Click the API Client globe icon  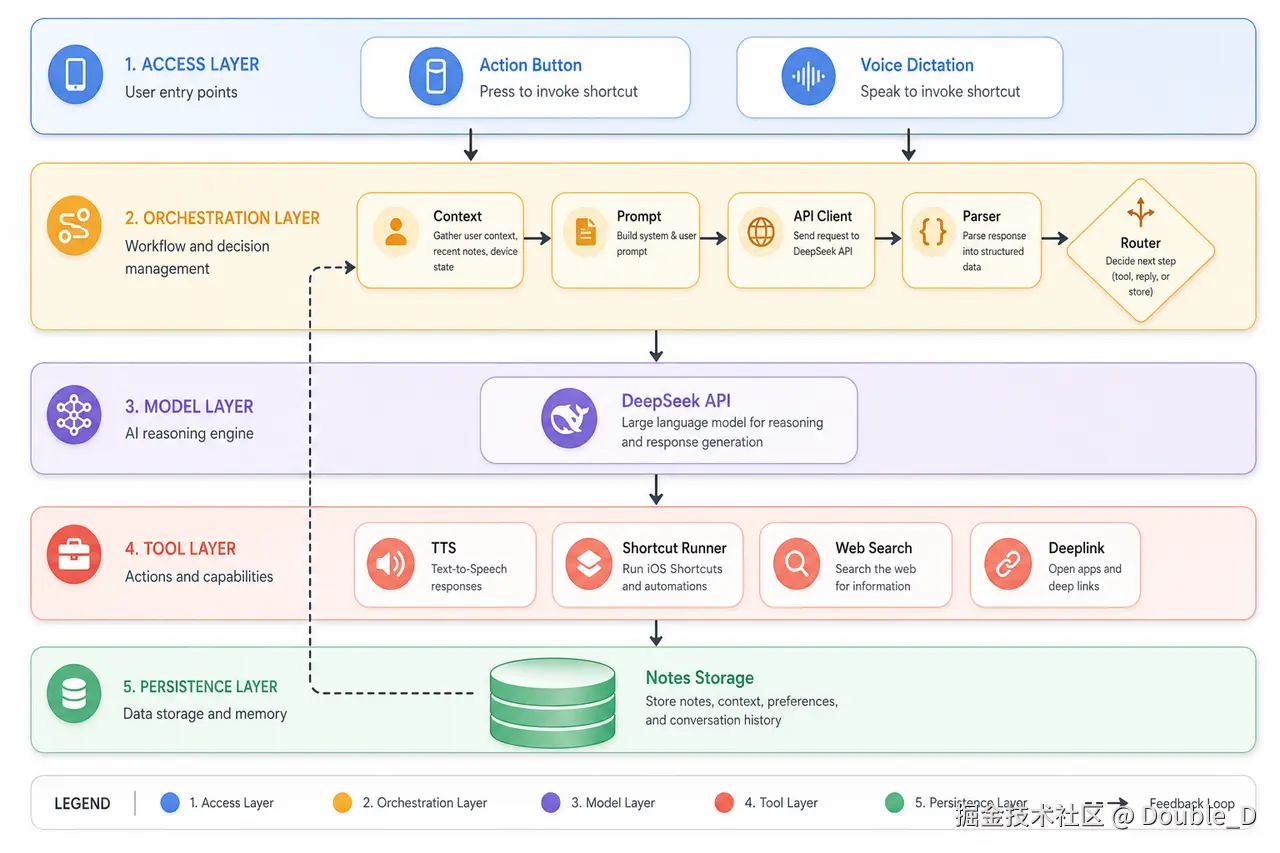(x=762, y=232)
